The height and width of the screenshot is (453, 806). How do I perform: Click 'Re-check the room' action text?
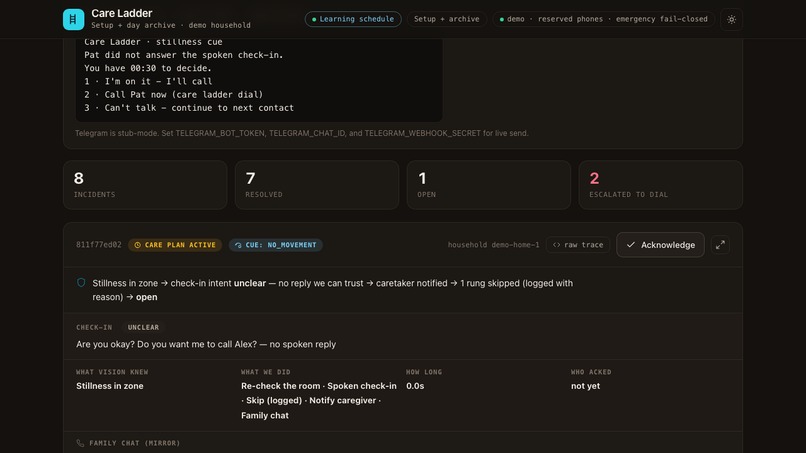pos(281,386)
